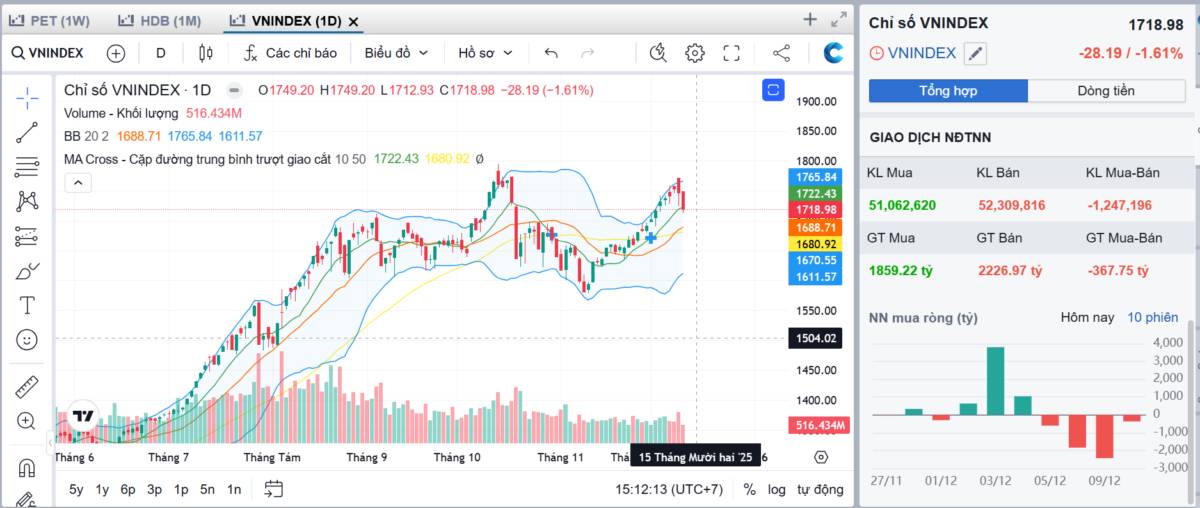Toggle the tự động auto scale

820,489
